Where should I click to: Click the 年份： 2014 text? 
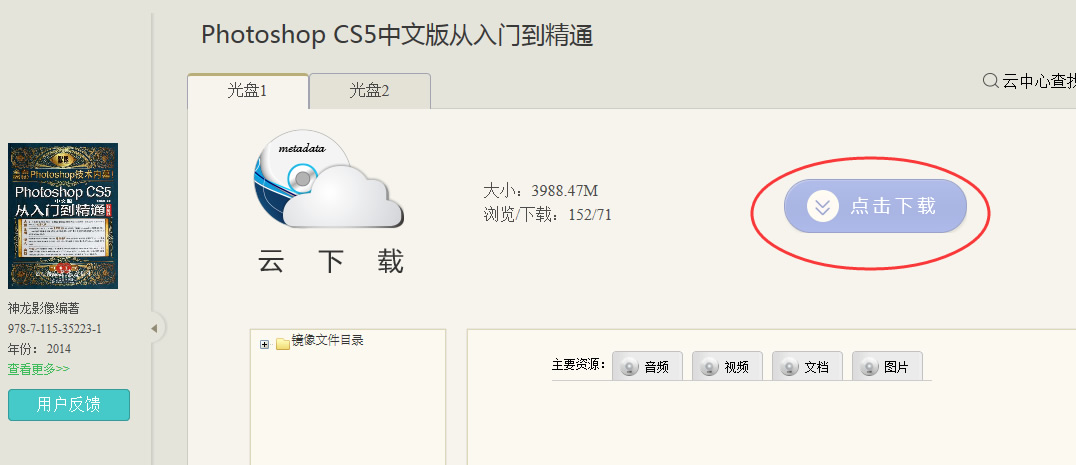(x=39, y=349)
